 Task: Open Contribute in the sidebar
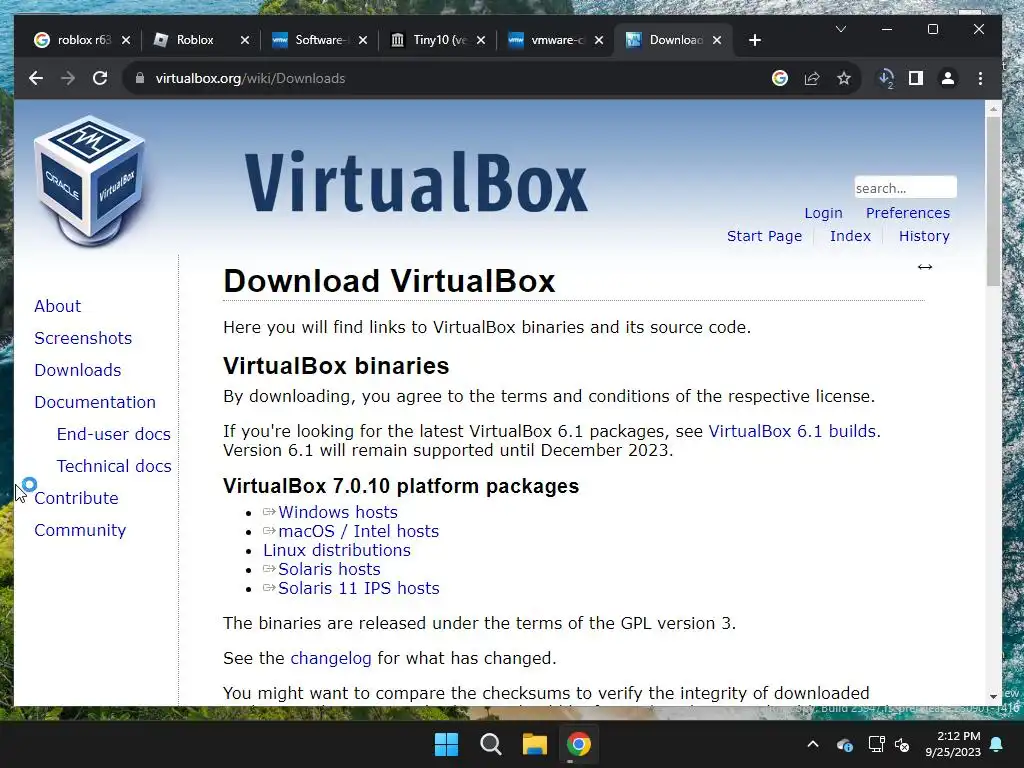[x=76, y=498]
